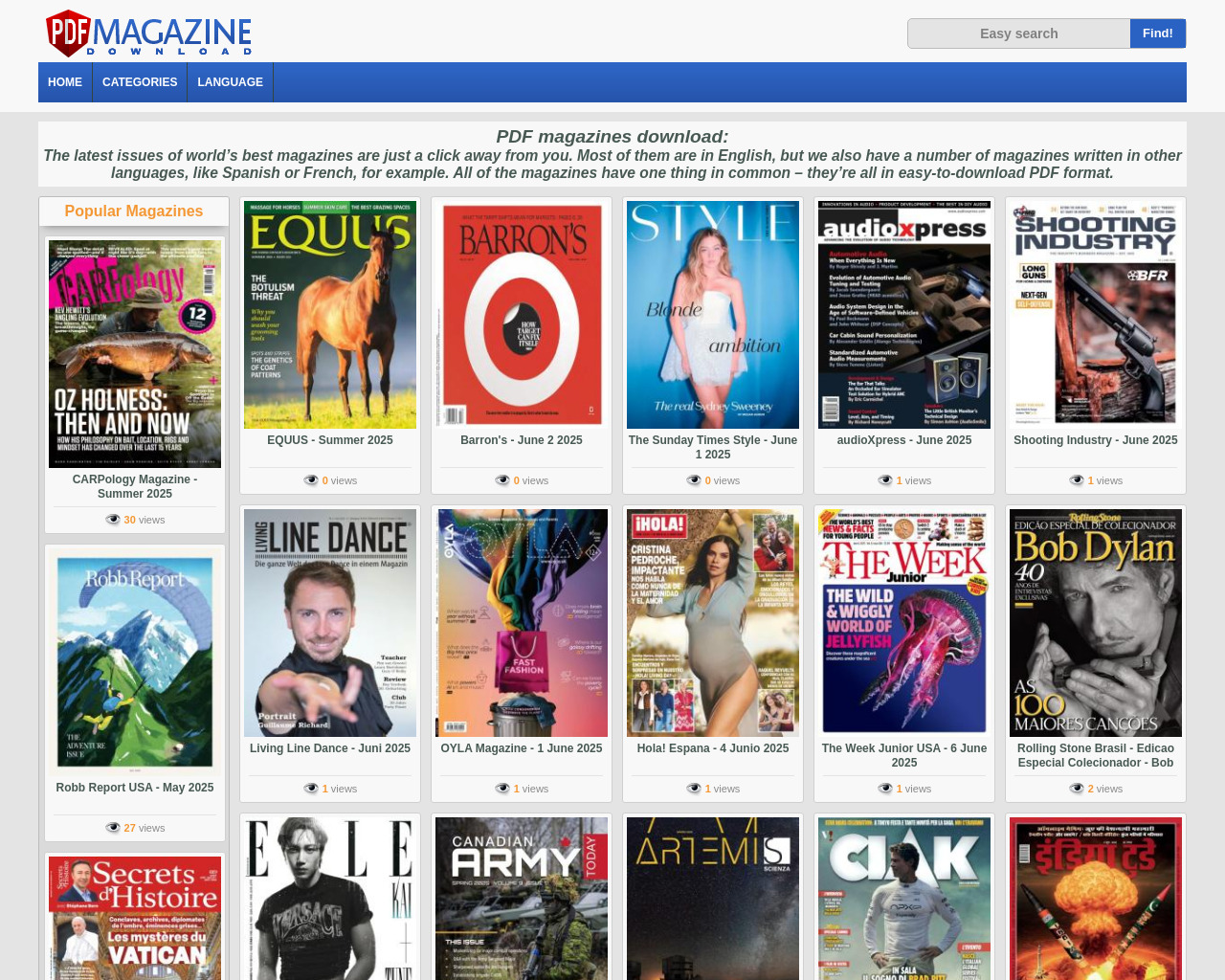
Task: Click the 27 views count under Robb Report
Action: [145, 828]
